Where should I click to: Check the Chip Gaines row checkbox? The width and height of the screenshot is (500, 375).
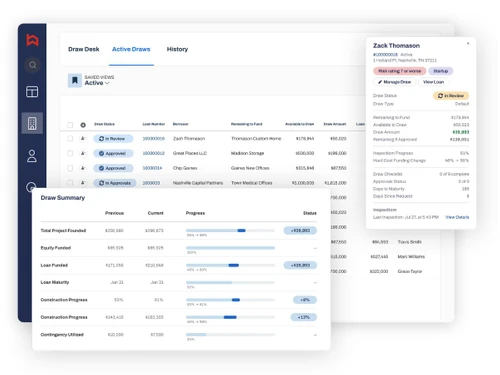pos(70,168)
